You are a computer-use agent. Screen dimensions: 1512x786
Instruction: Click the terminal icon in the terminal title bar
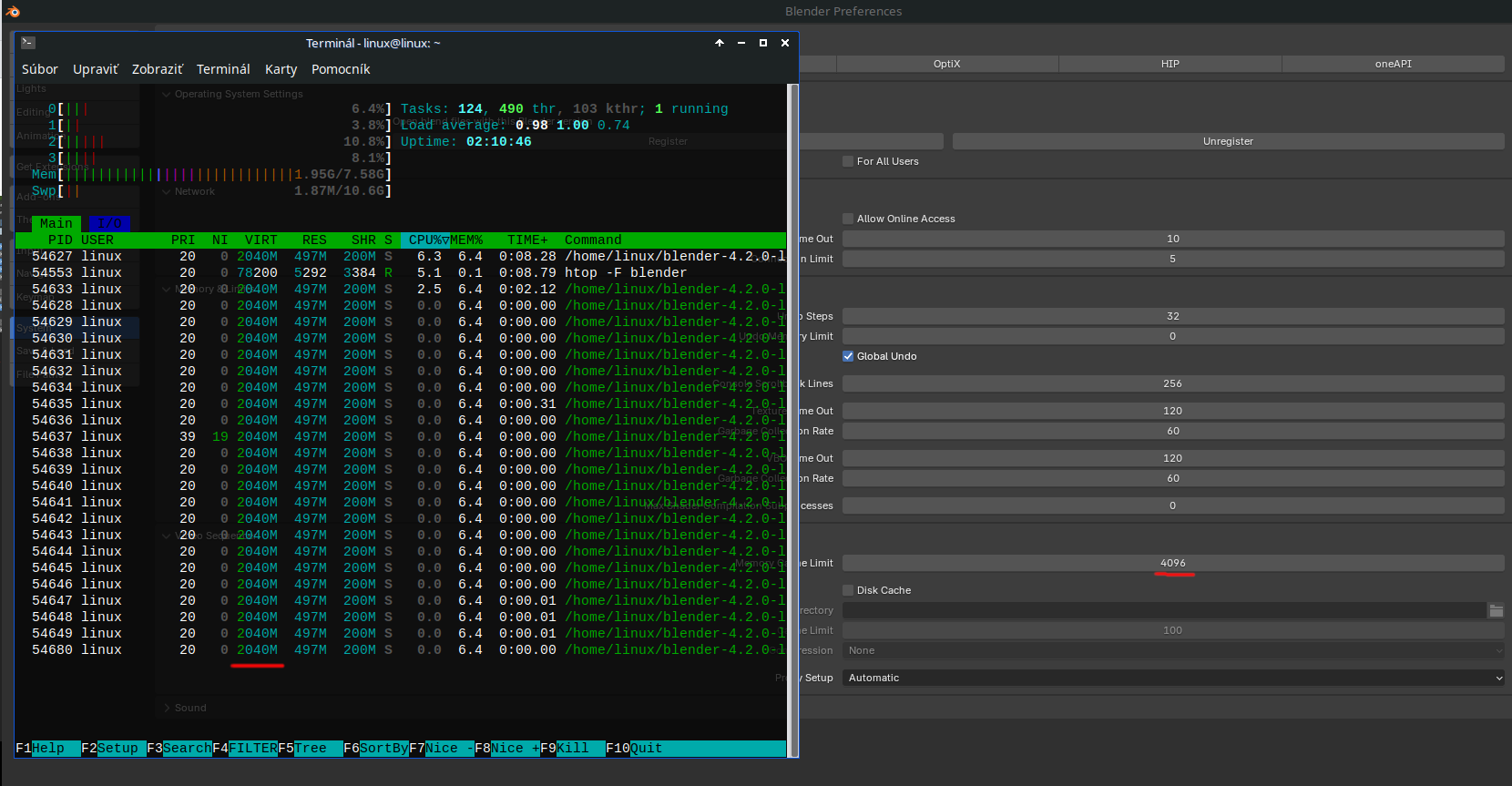click(27, 43)
